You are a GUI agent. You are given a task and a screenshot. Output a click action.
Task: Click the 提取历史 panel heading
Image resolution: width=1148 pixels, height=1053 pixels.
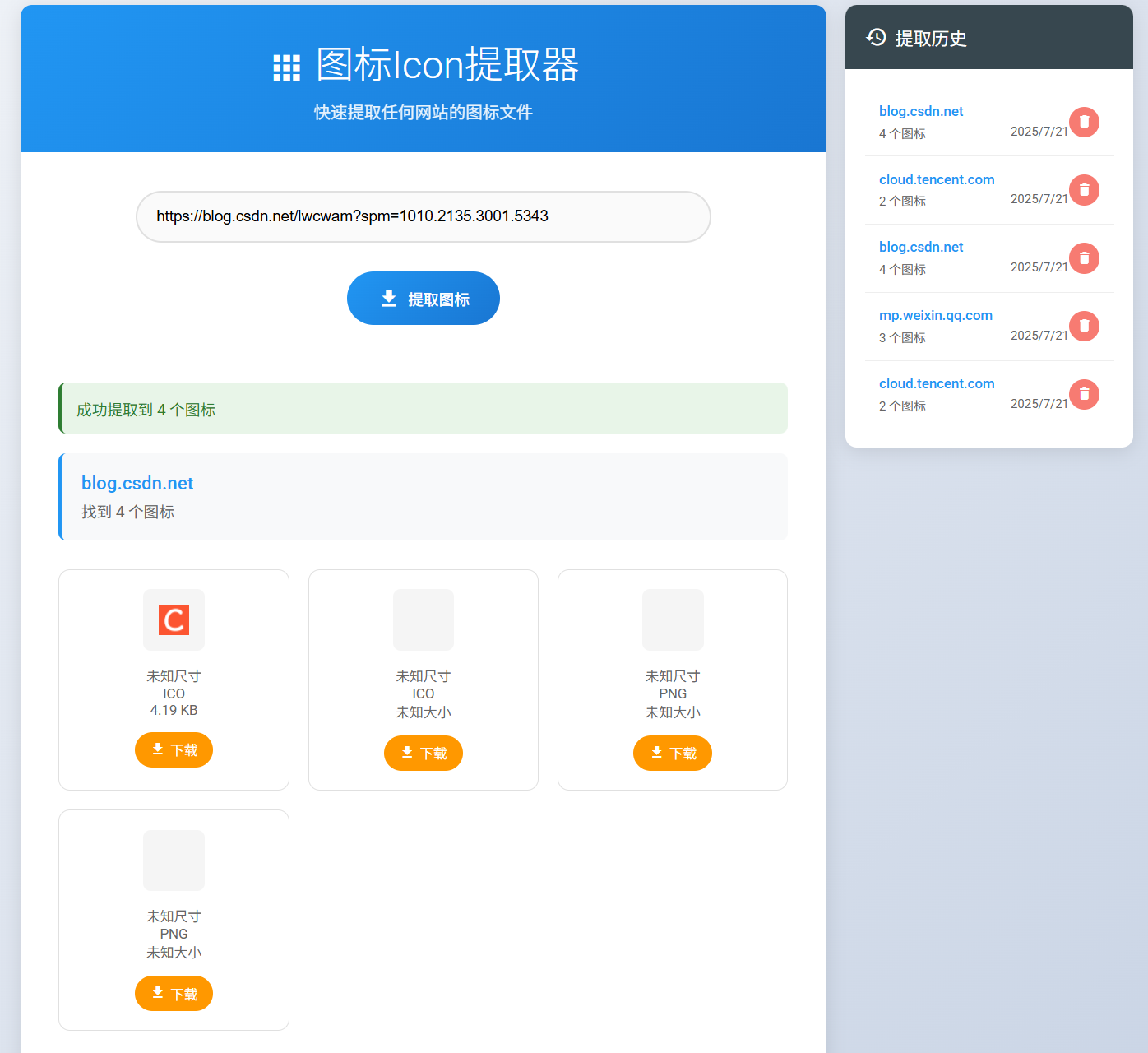[x=931, y=38]
